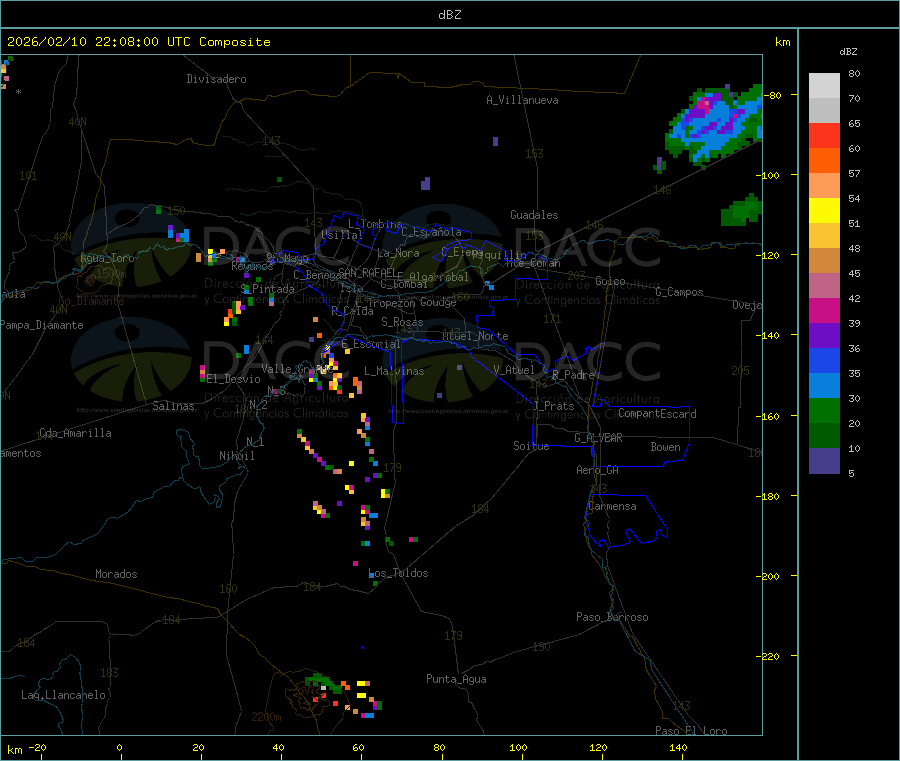Select the red 60-65 dBZ legend swatch
This screenshot has height=761, width=900.
click(x=824, y=135)
